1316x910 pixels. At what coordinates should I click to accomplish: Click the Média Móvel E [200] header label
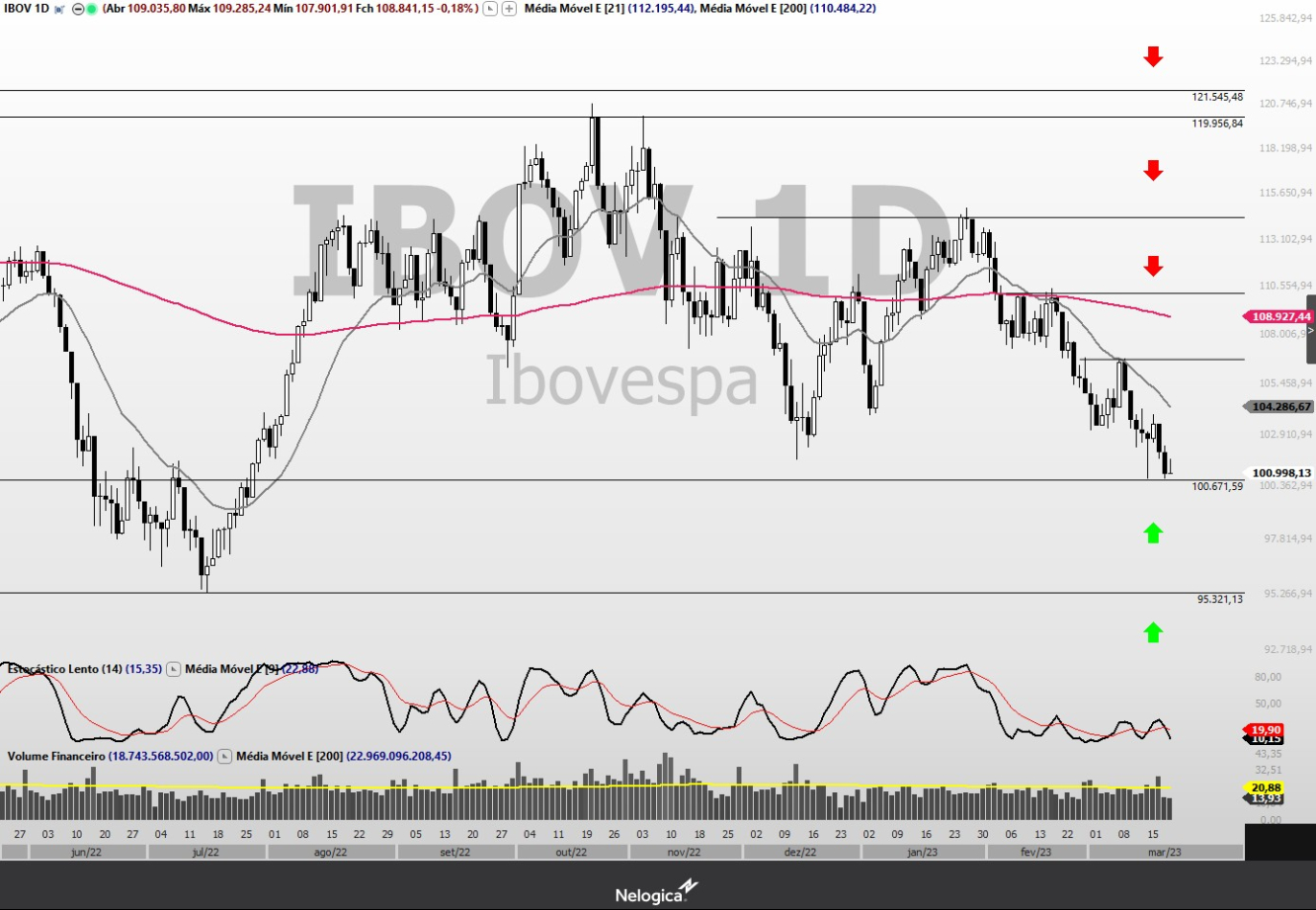coord(752,9)
